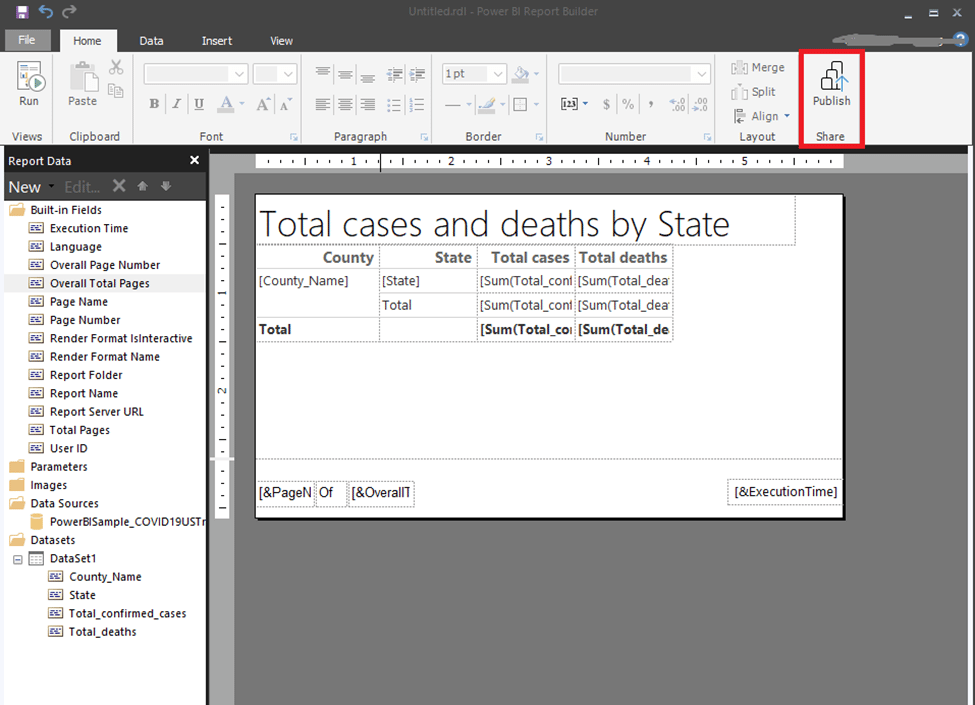Click the increase font size icon
The height and width of the screenshot is (705, 975).
(x=263, y=104)
